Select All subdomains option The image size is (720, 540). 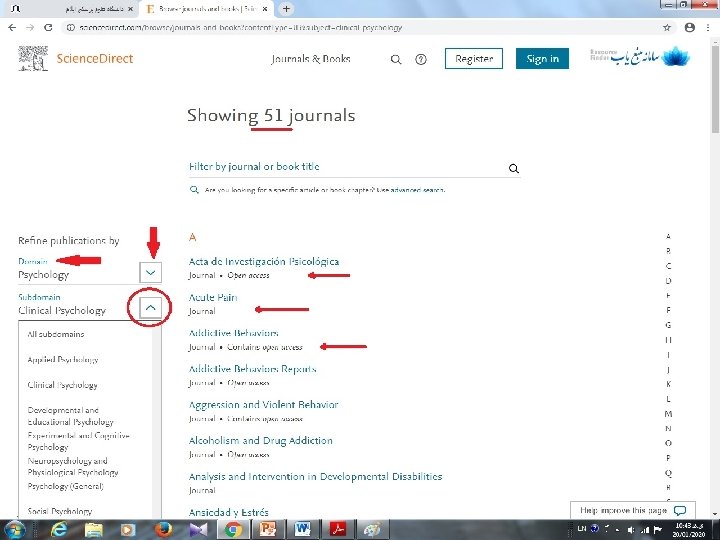coord(56,334)
